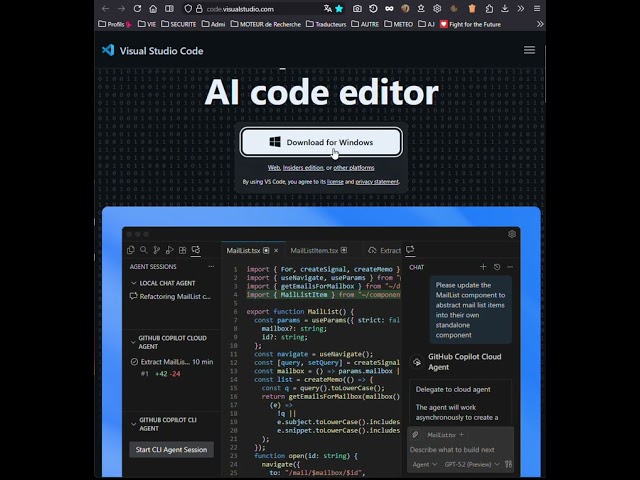Viewport: 640px width, 480px height.
Task: Open the Agent mode dropdown
Action: [424, 464]
